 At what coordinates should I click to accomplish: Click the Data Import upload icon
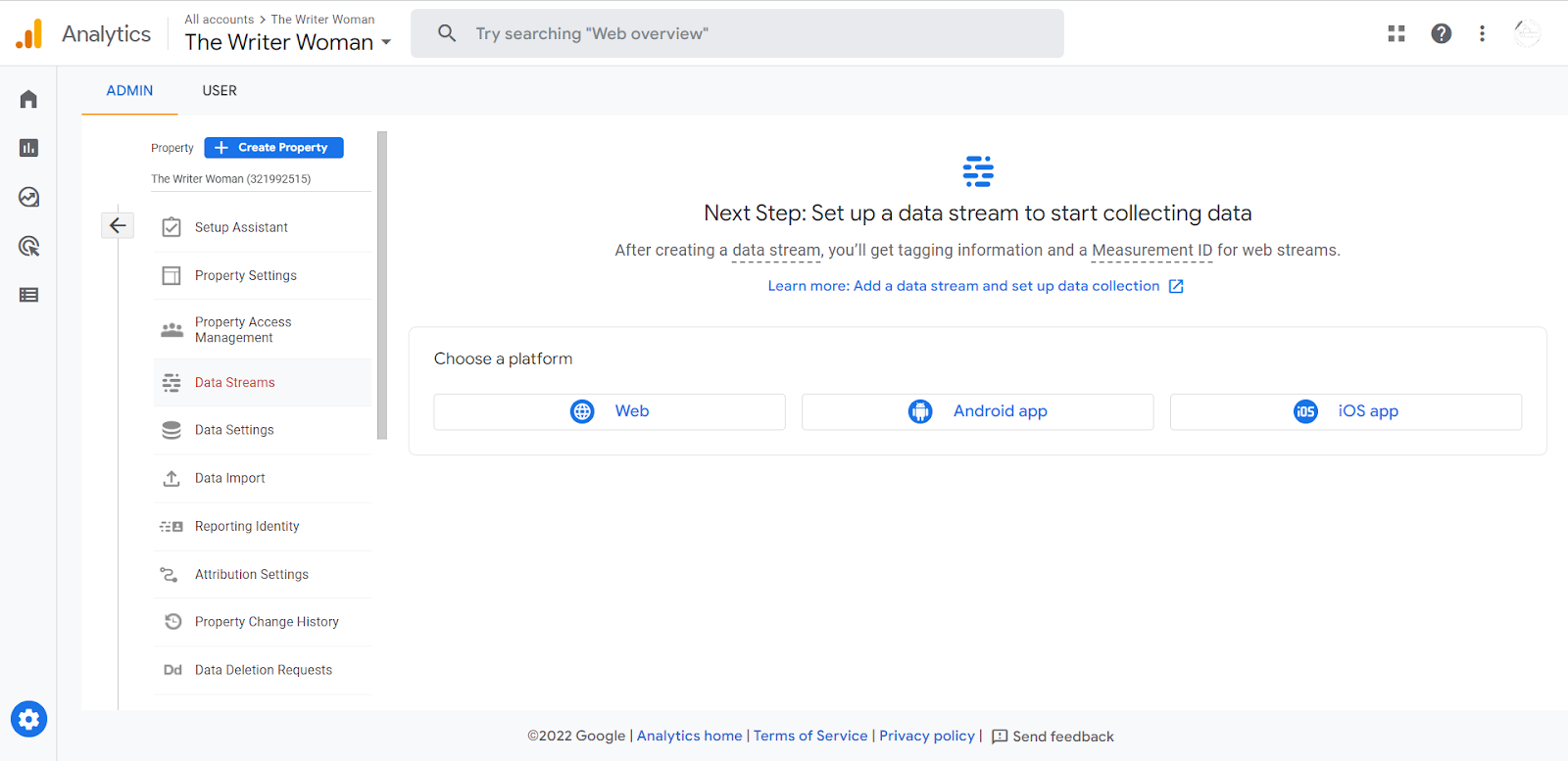tap(171, 478)
